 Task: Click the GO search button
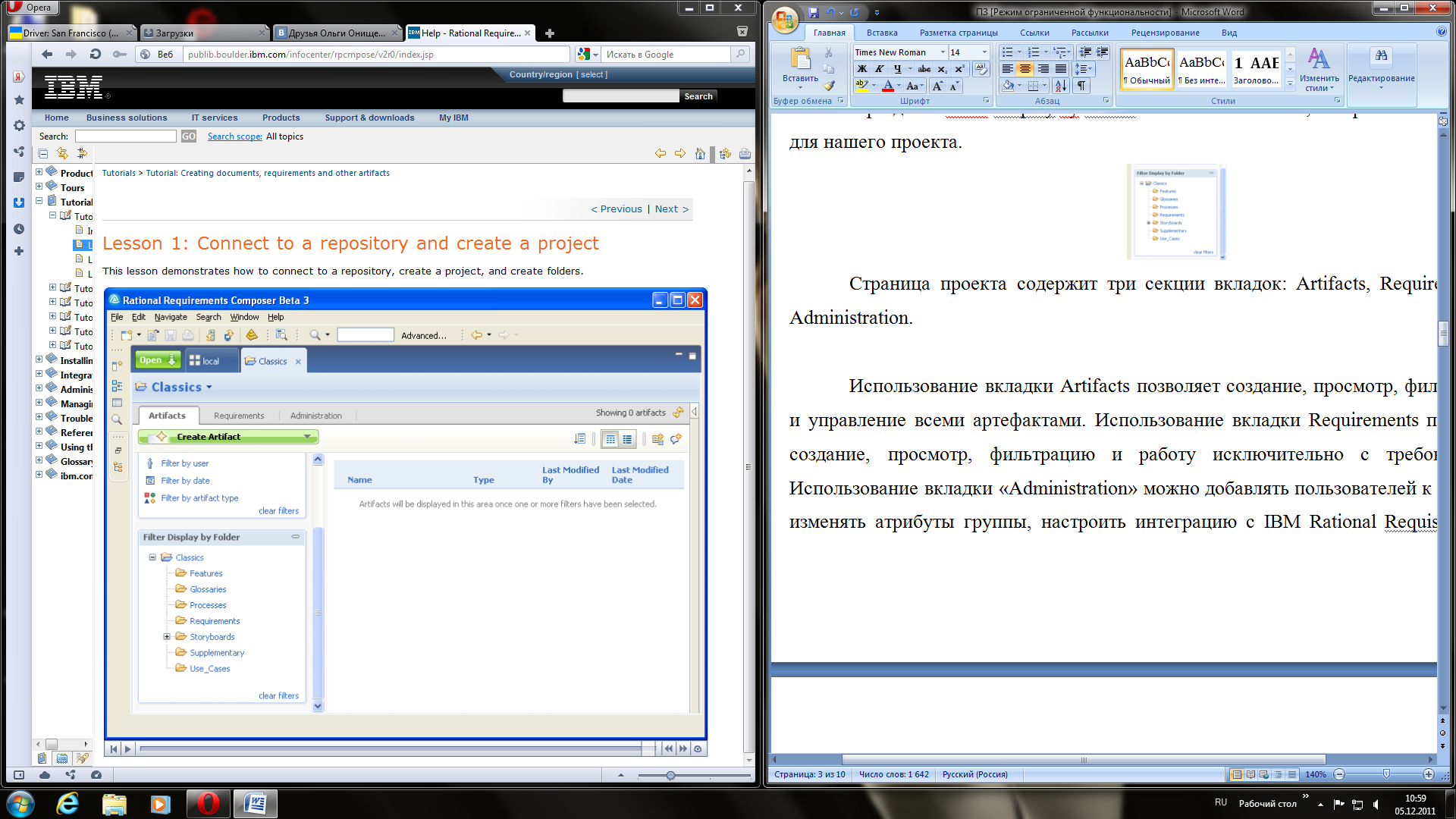(189, 136)
